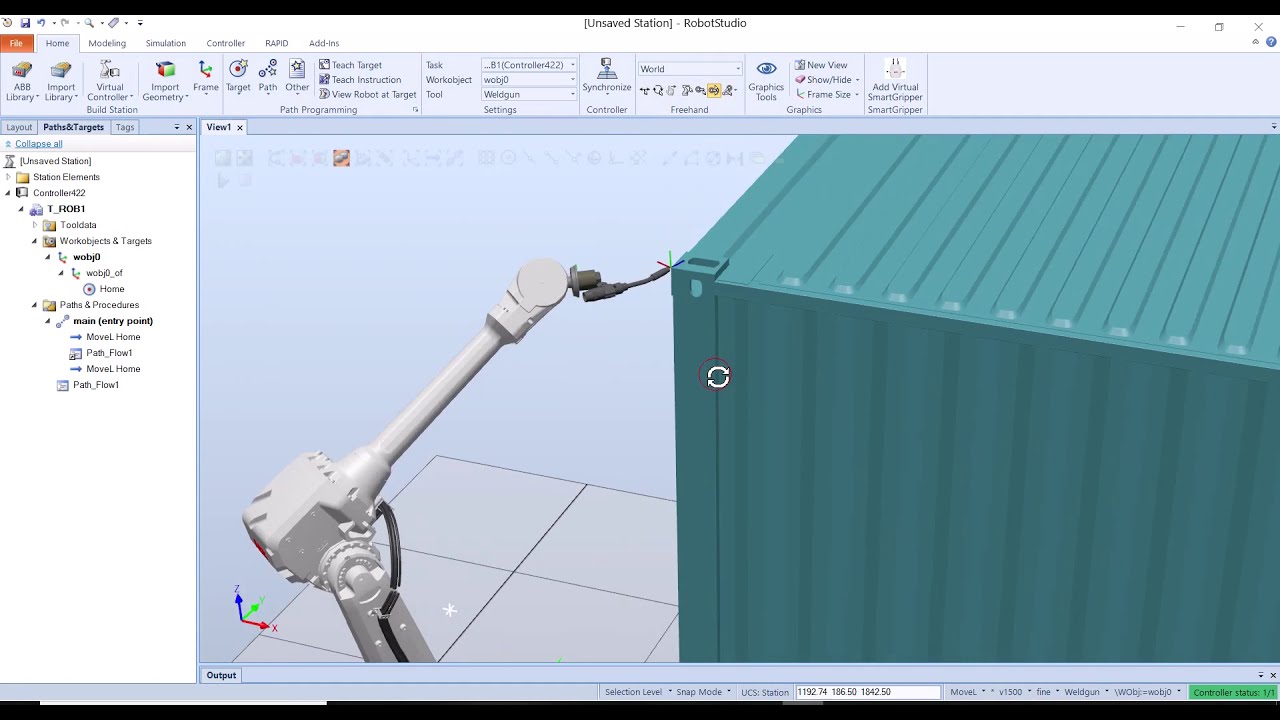Screen dimensions: 1280x720
Task: Click the Controller status indicator
Action: (x=1234, y=692)
